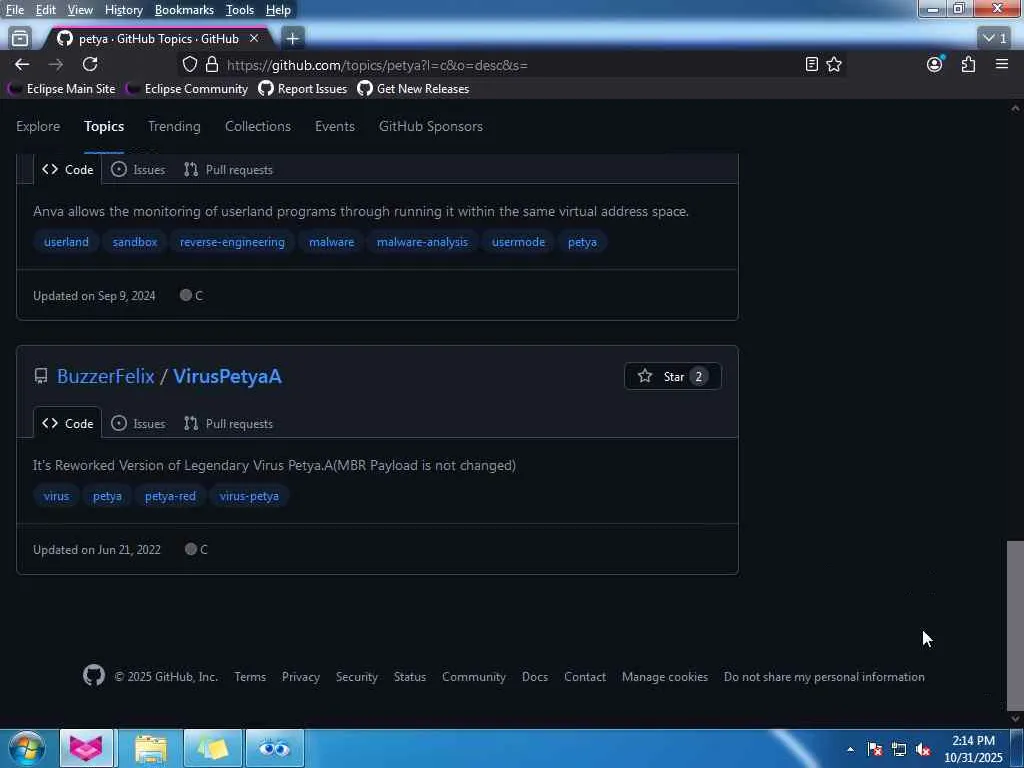
Task: Open the VirusPetyaA repository link
Action: 227,376
